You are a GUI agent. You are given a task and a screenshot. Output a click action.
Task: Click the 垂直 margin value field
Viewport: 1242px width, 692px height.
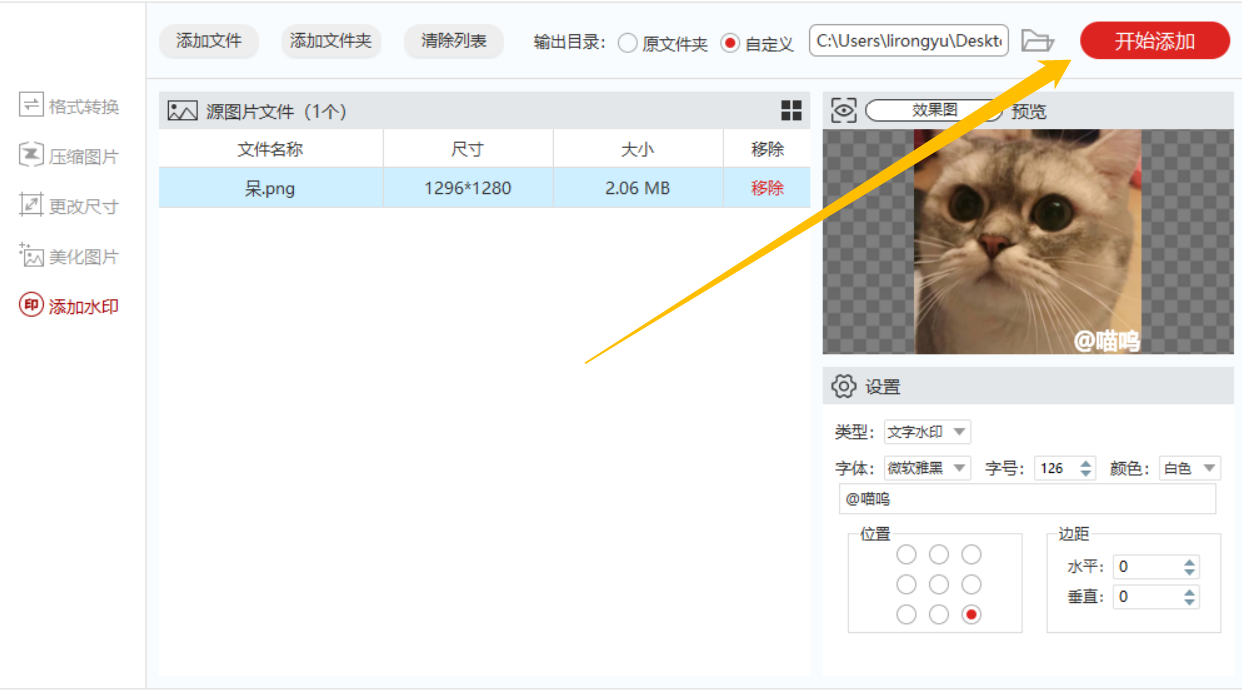[x=1147, y=597]
